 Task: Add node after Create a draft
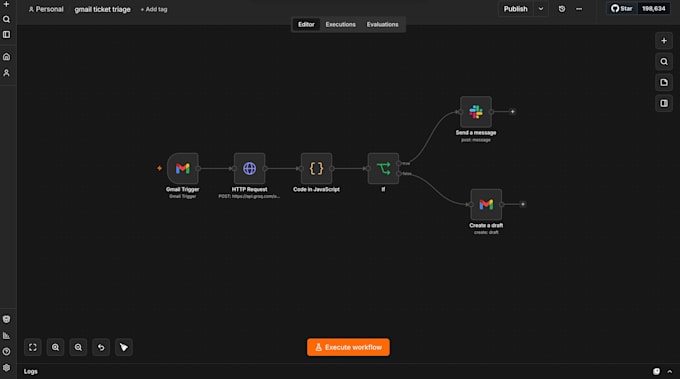(523, 204)
